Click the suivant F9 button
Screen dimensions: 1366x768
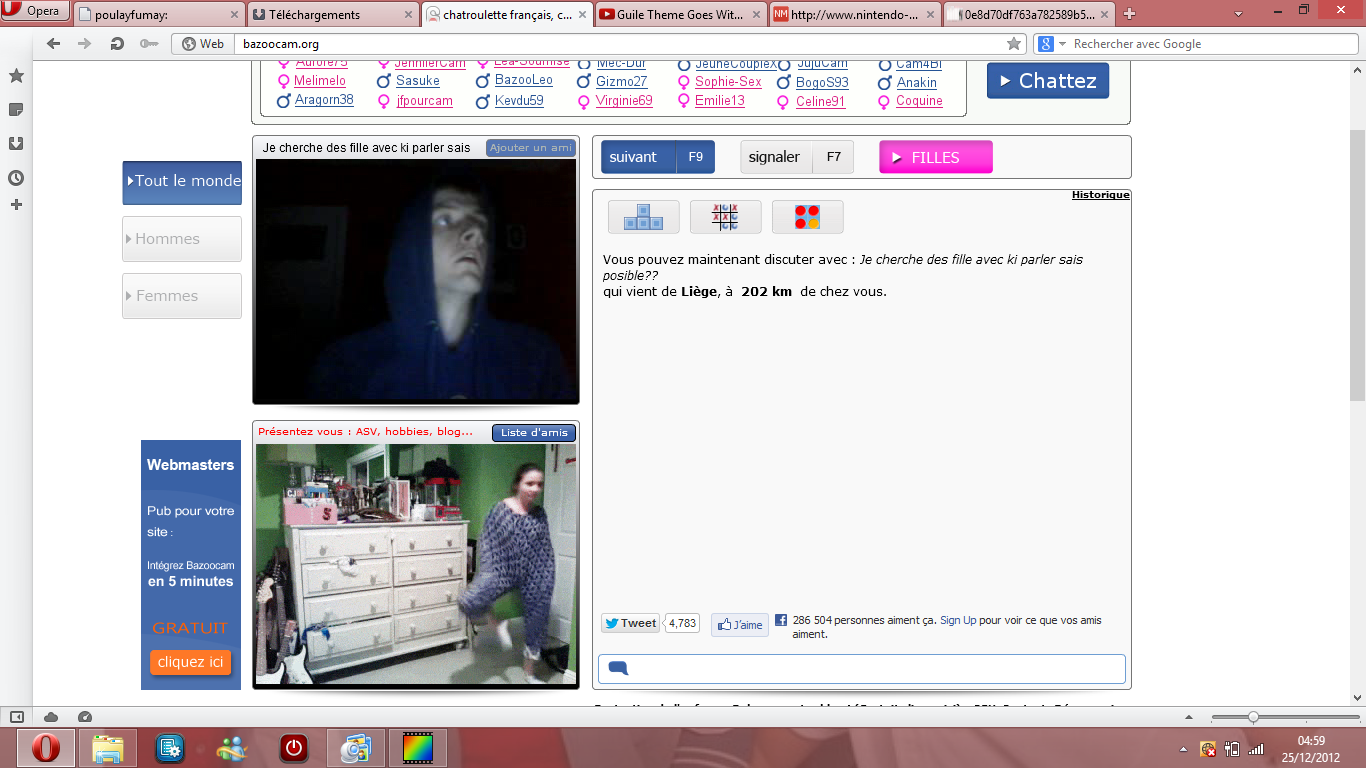(x=658, y=157)
